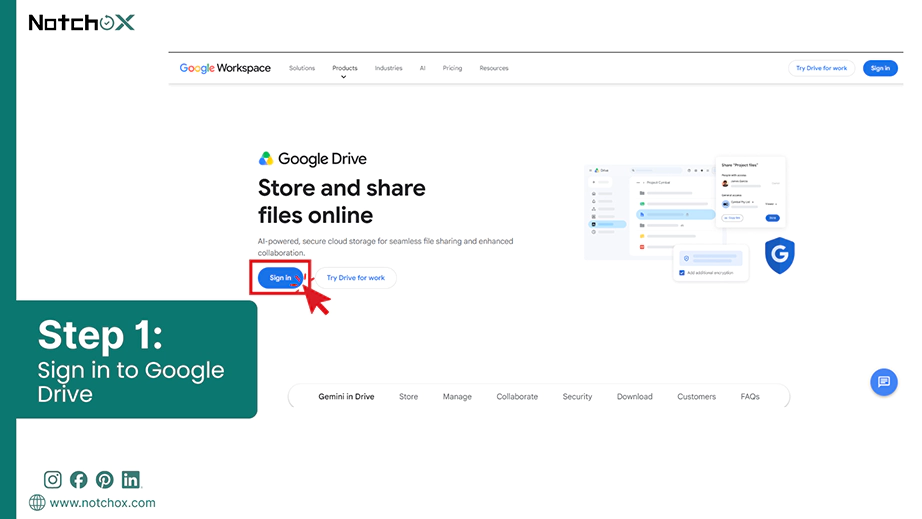
Task: Open the Pricing page link
Action: tap(452, 68)
